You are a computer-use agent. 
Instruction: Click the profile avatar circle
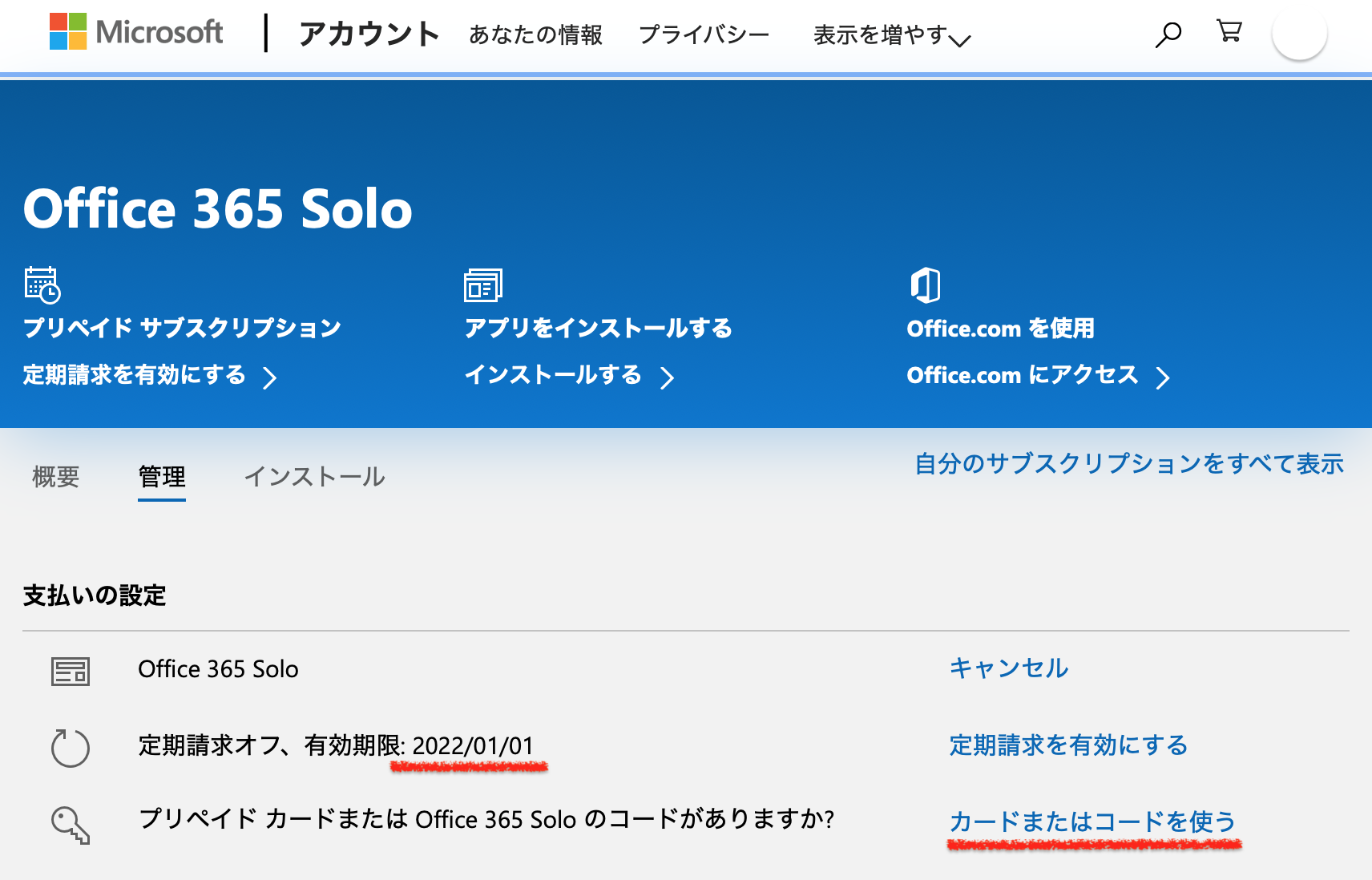point(1299,34)
